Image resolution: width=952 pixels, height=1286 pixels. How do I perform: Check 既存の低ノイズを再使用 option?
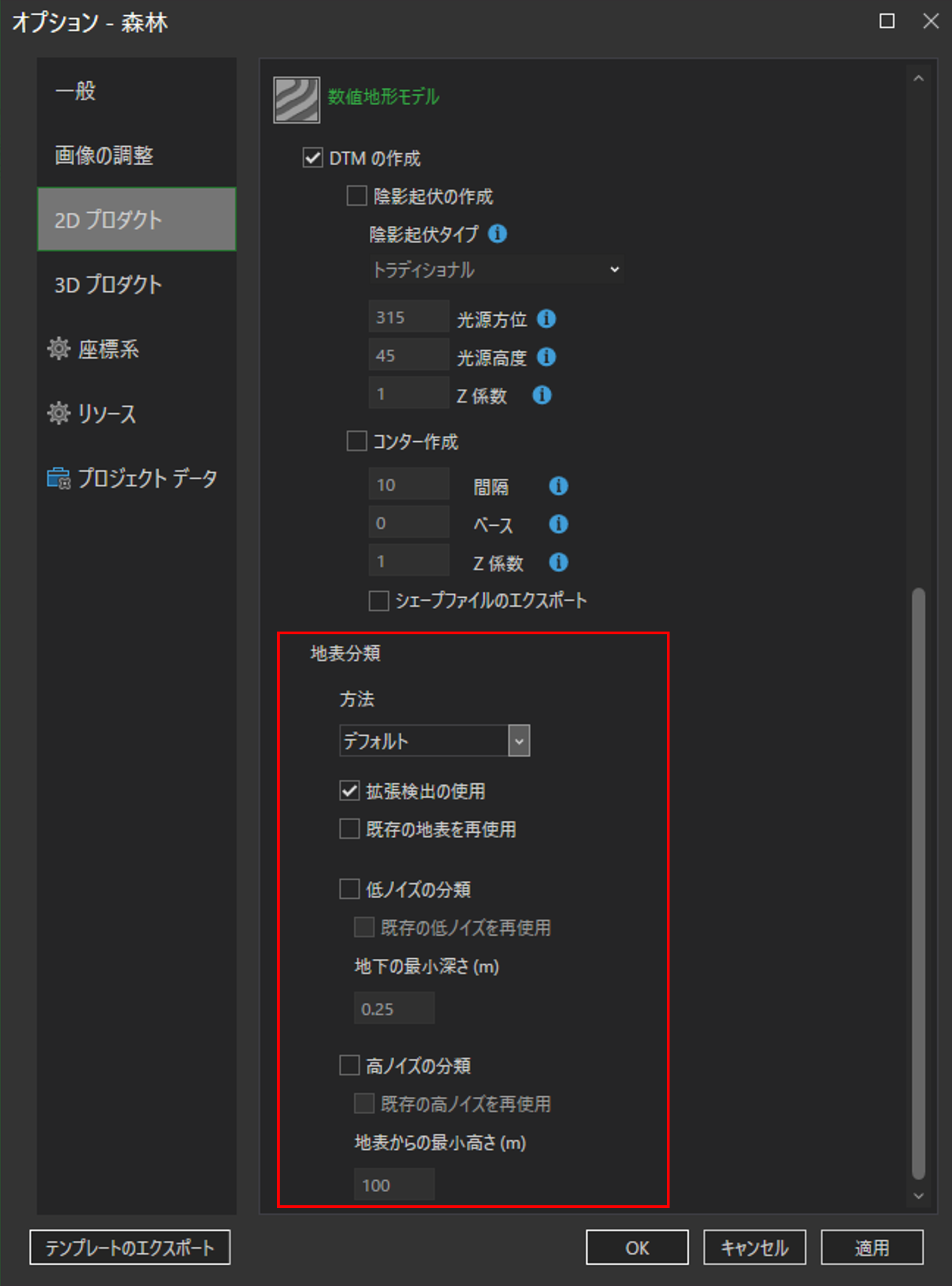tap(364, 928)
